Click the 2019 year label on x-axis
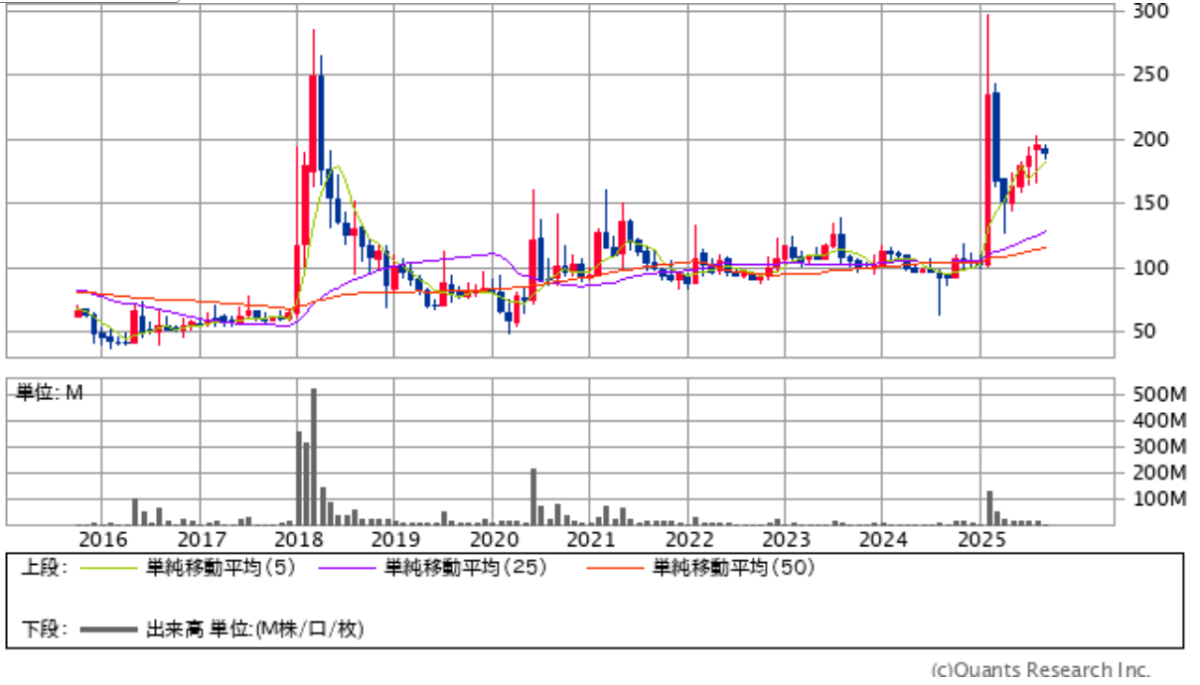 click(394, 540)
